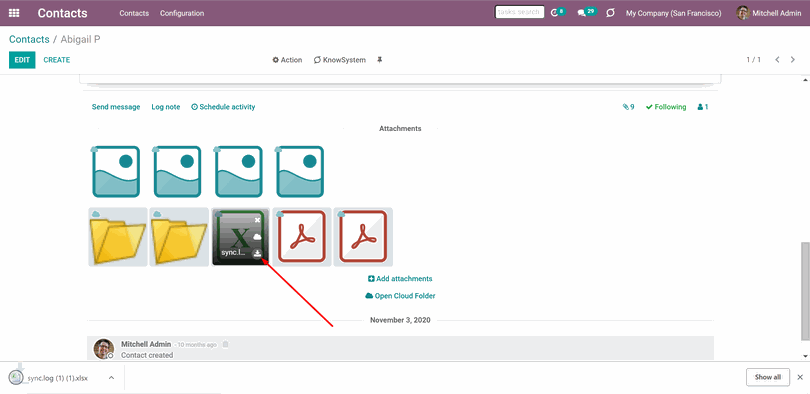Image resolution: width=810 pixels, height=394 pixels.
Task: Click the Attachments section heading
Action: (400, 129)
